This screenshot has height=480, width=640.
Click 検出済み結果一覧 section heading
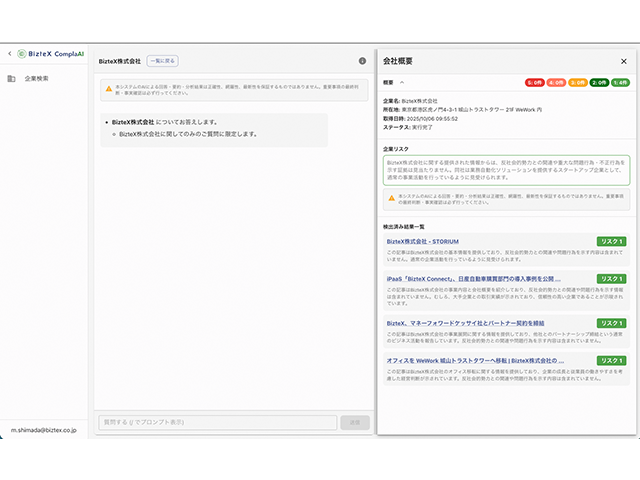[x=404, y=227]
